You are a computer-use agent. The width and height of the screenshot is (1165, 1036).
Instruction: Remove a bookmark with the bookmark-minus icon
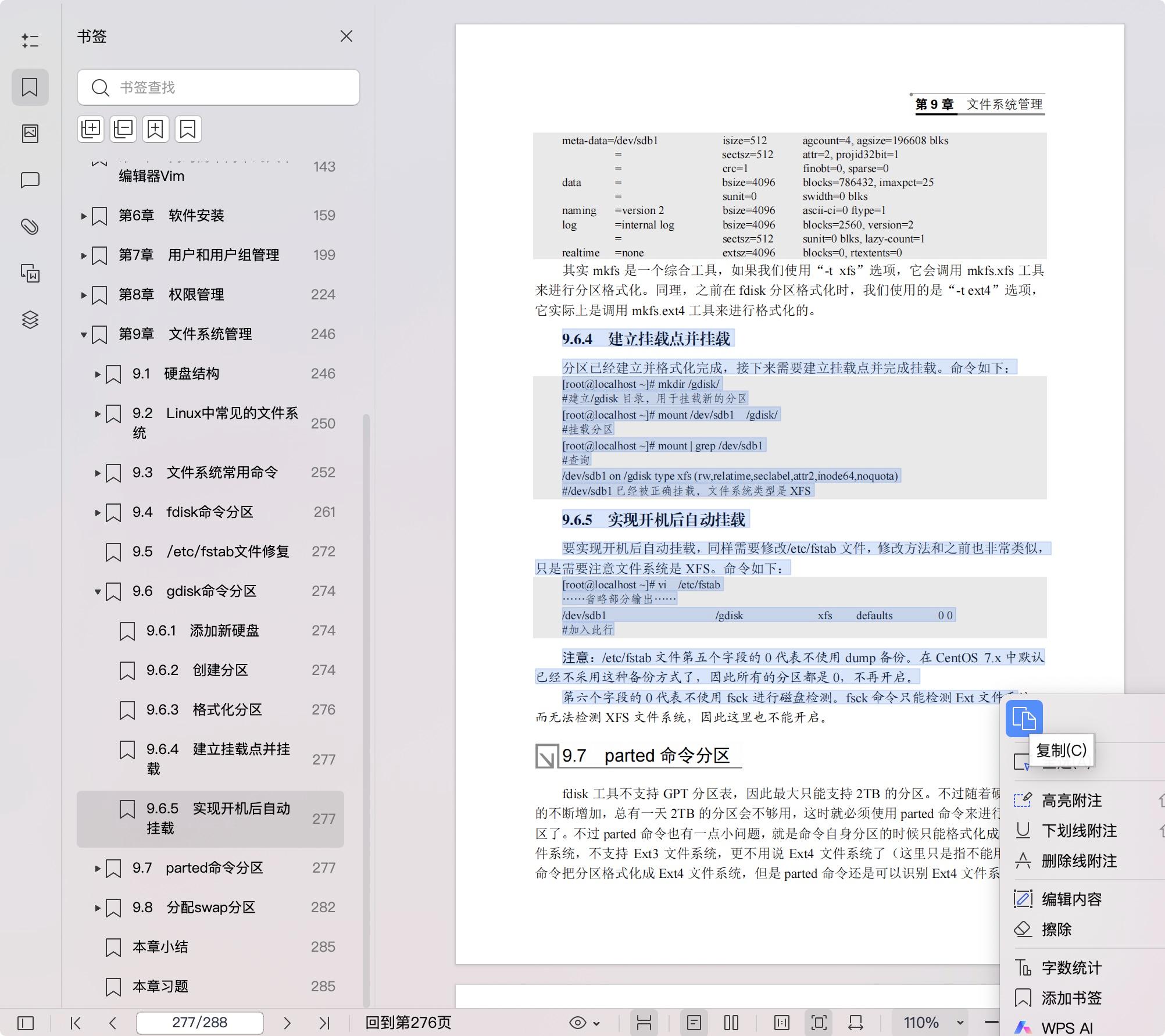[187, 128]
